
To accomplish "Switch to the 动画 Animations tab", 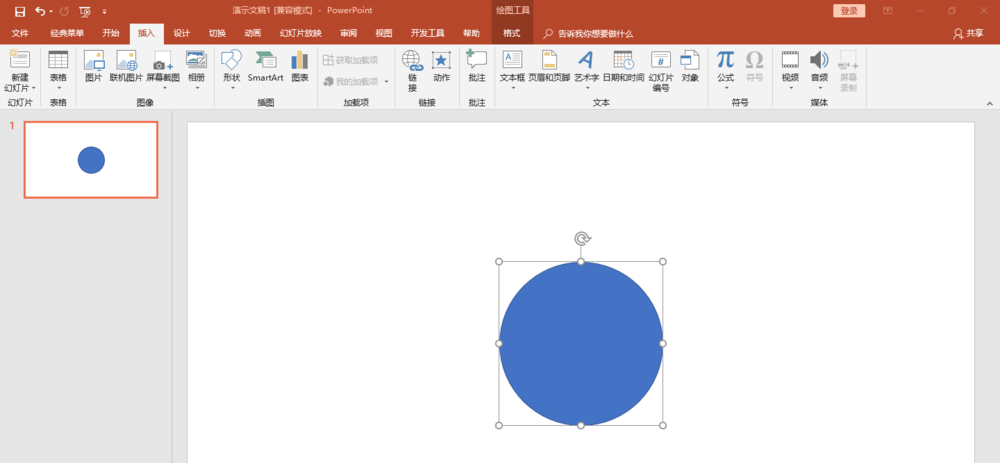I will coord(253,33).
